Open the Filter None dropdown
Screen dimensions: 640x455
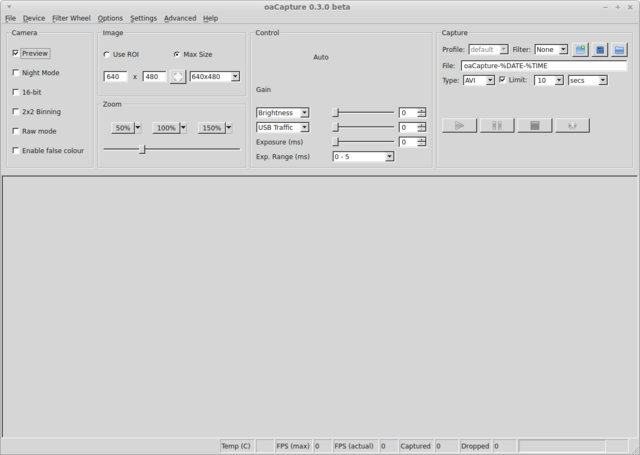[551, 50]
